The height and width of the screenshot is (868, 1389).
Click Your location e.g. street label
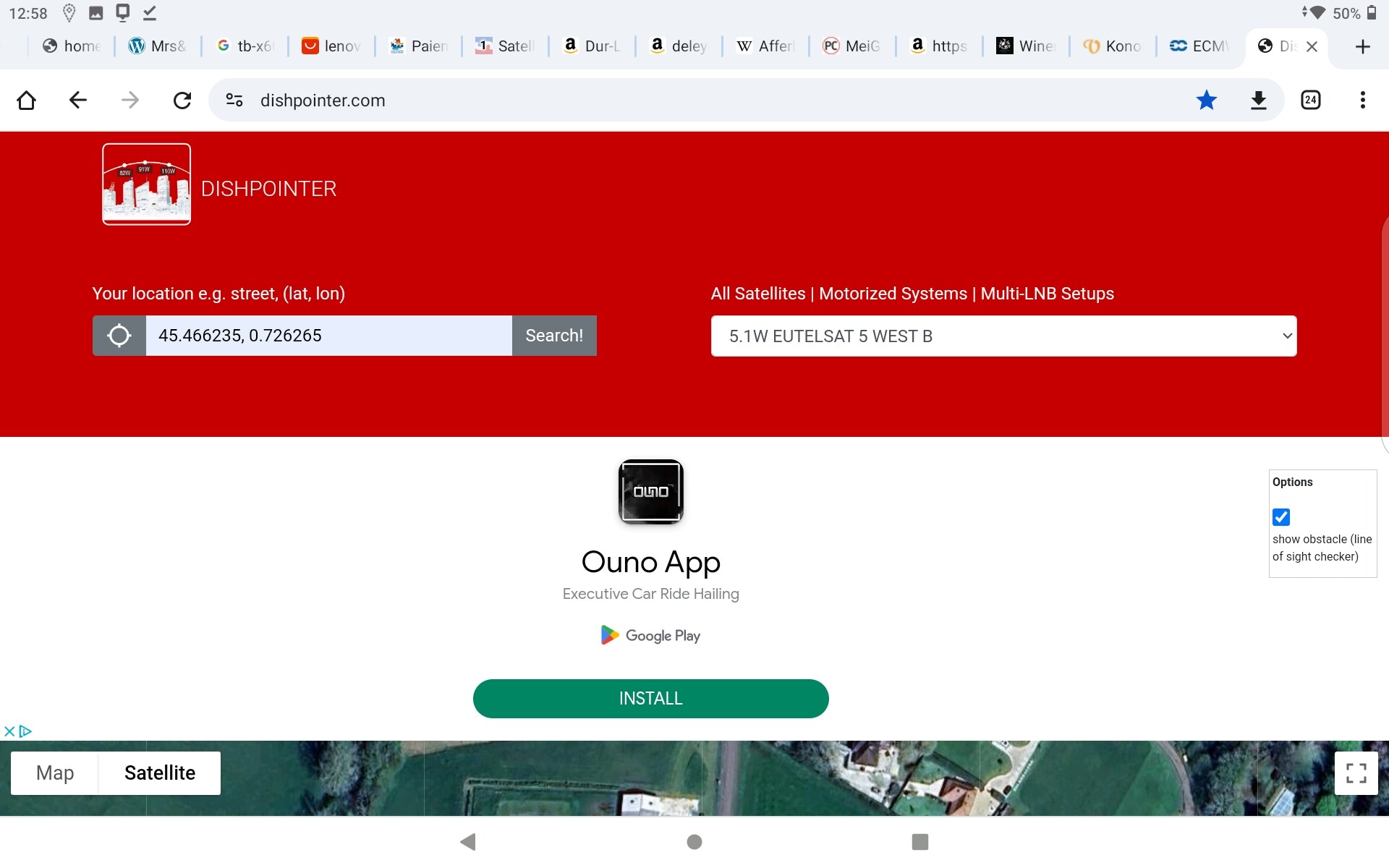point(218,294)
